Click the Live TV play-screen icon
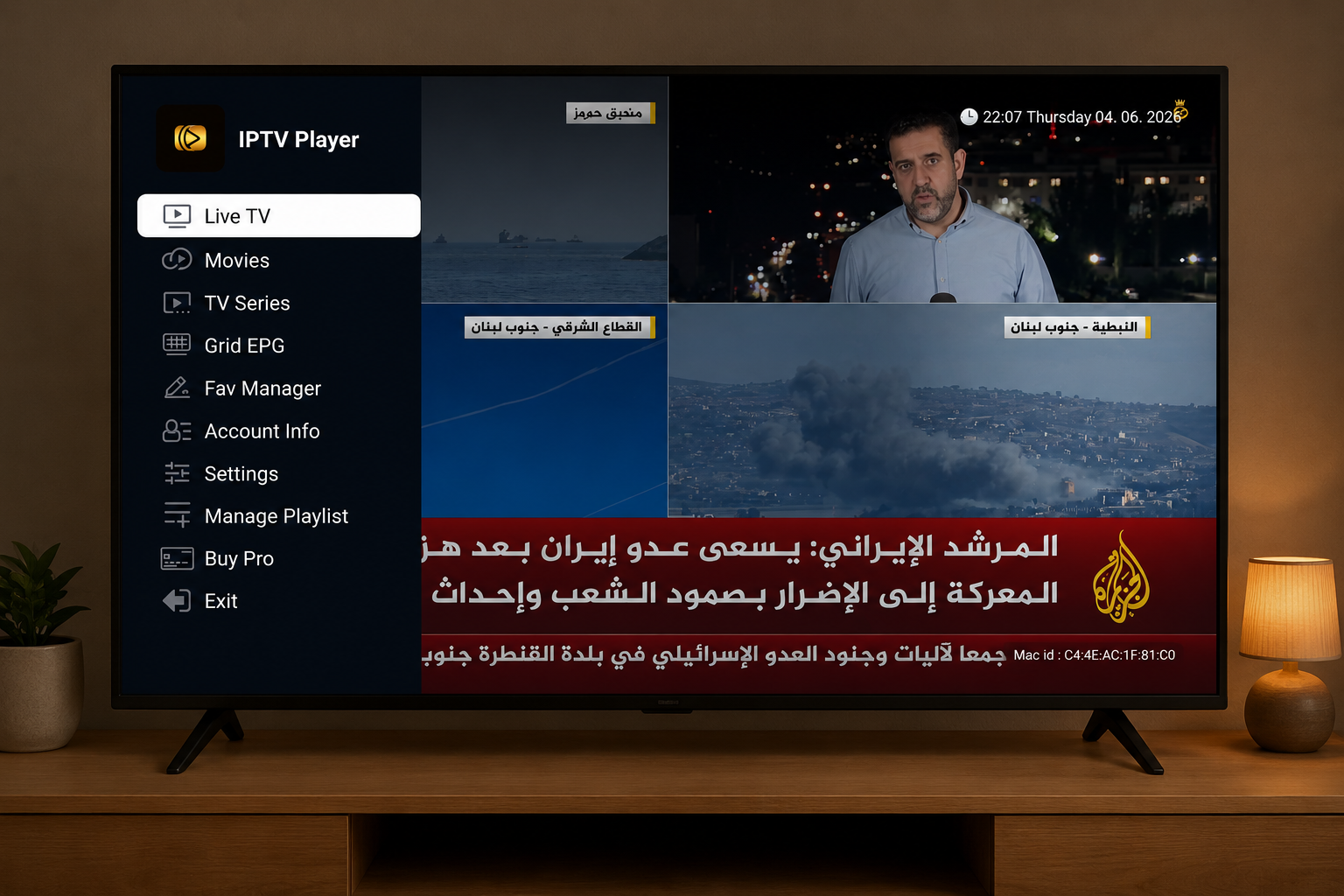1344x896 pixels. click(177, 216)
